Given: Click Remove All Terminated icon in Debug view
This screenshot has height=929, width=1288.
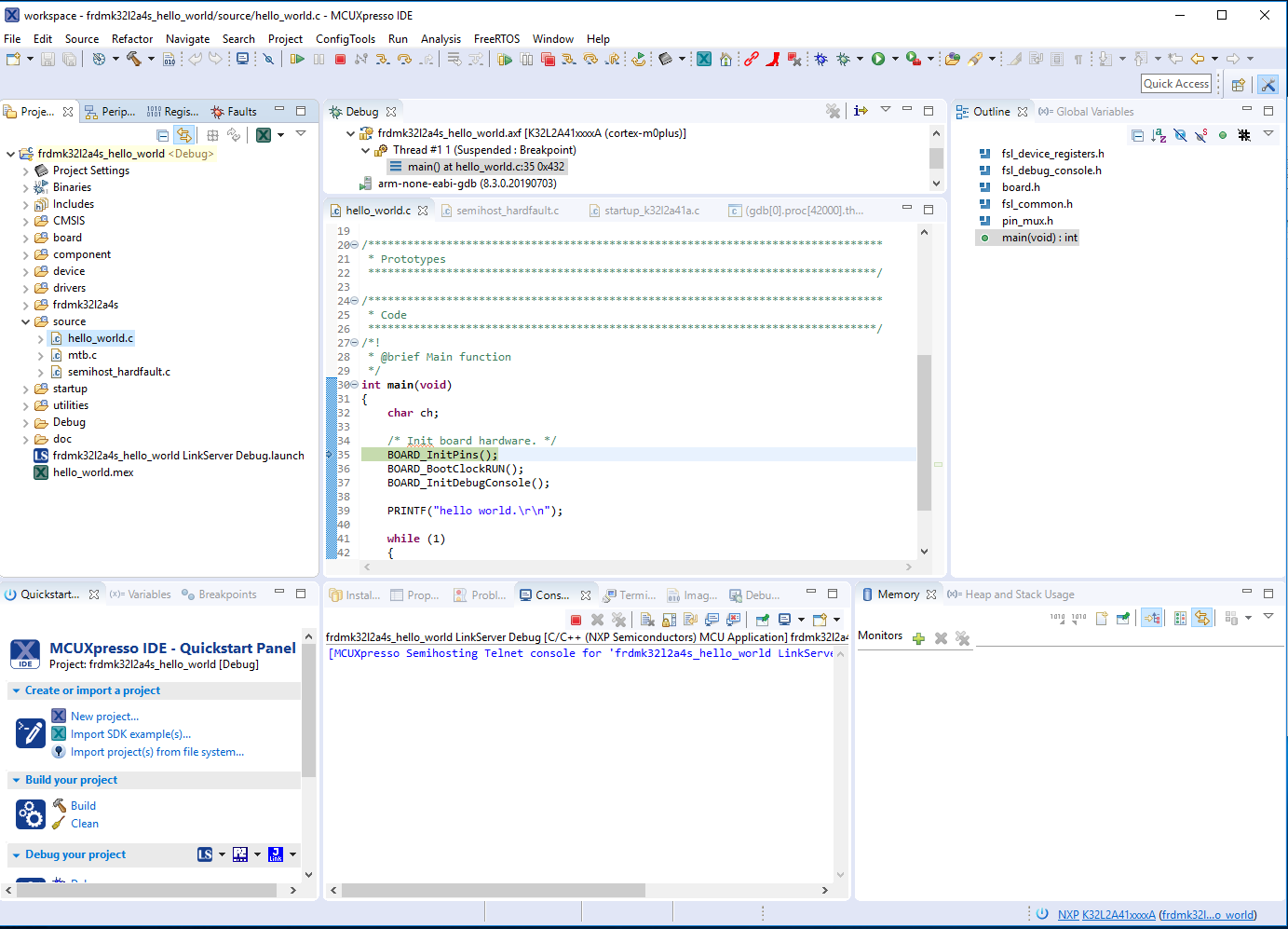Looking at the screenshot, I should pos(833,111).
